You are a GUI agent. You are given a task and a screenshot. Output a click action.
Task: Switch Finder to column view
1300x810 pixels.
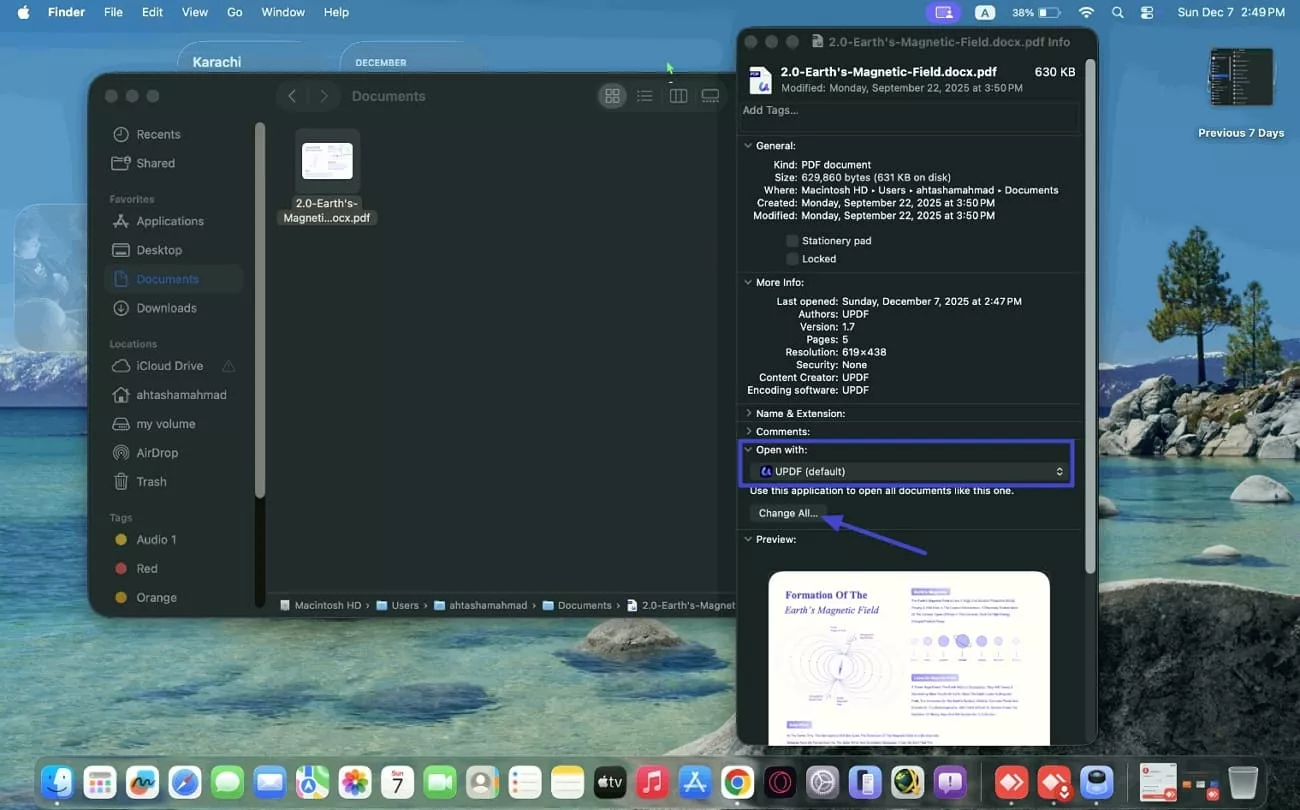[x=678, y=95]
